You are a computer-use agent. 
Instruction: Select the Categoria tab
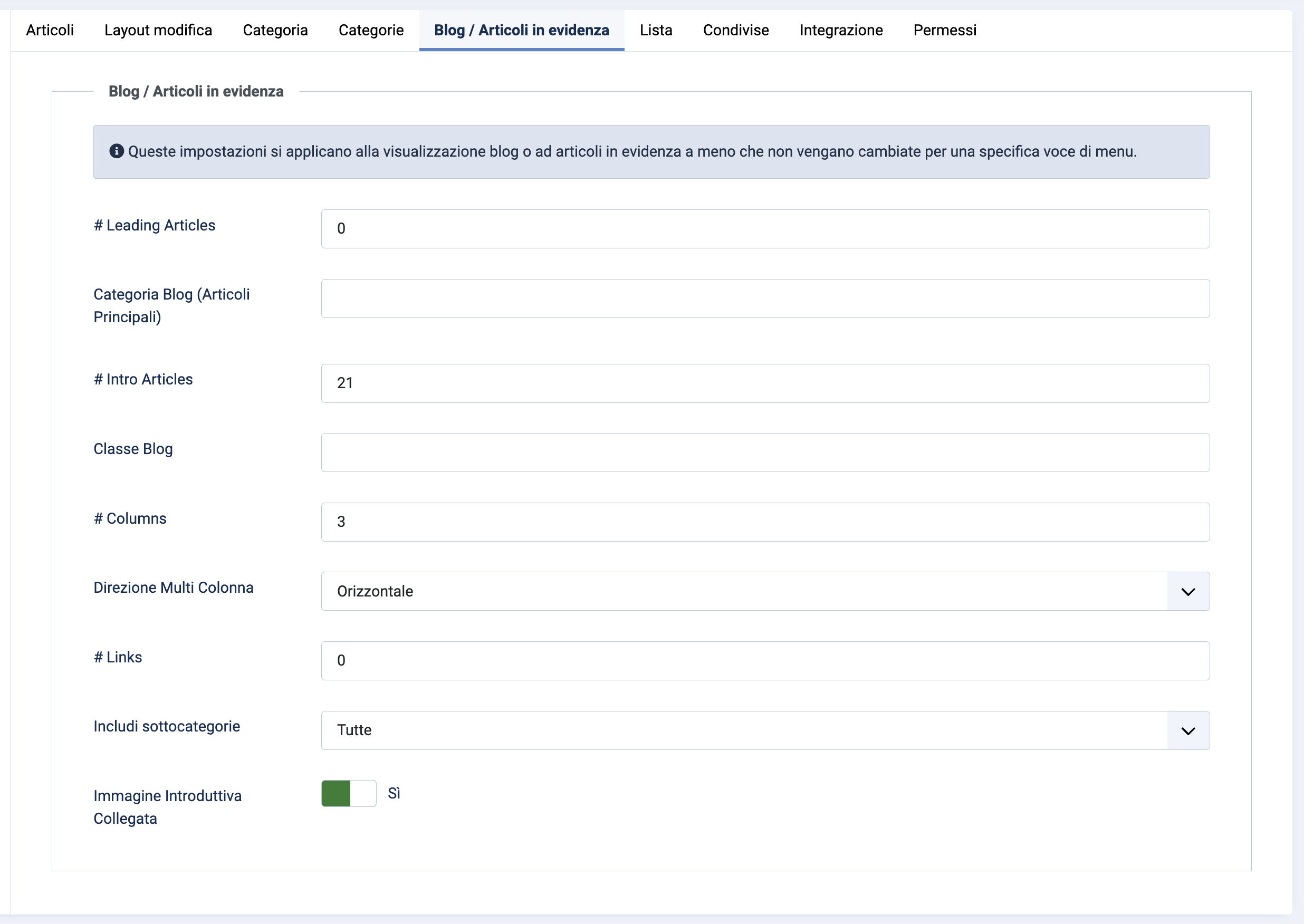275,30
